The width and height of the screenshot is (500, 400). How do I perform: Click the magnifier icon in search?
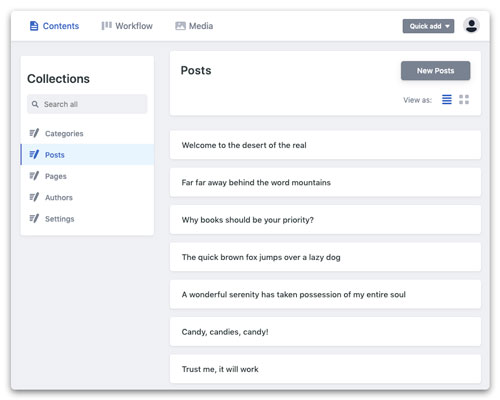click(35, 104)
